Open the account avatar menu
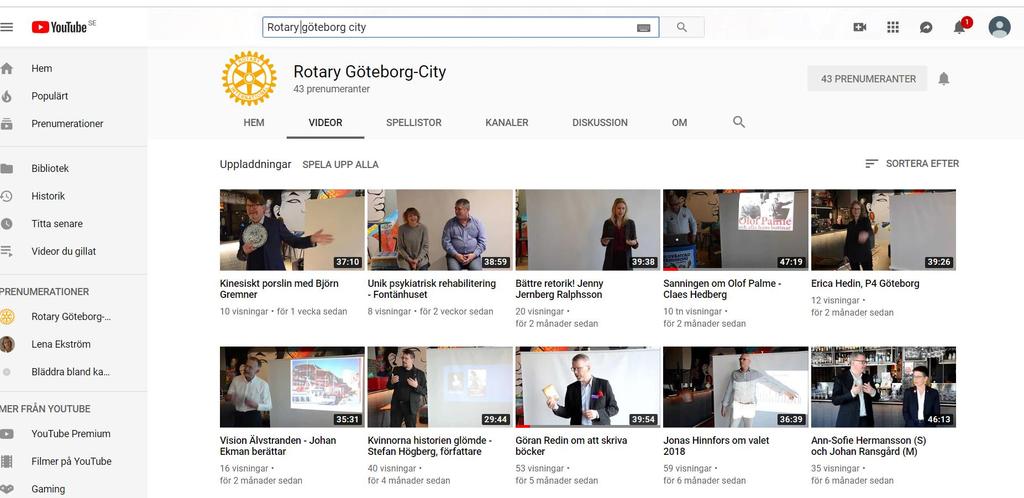The height and width of the screenshot is (498, 1024). click(x=999, y=27)
